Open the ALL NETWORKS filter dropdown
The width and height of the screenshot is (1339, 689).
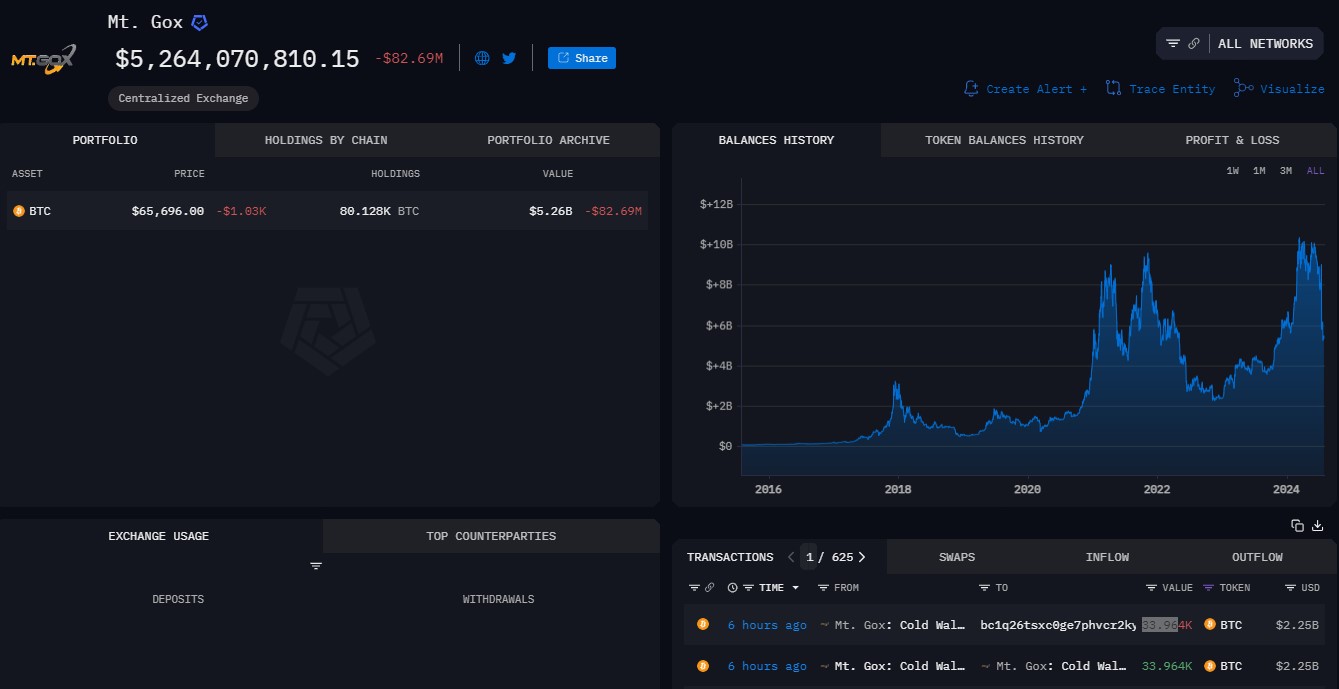coord(1264,44)
